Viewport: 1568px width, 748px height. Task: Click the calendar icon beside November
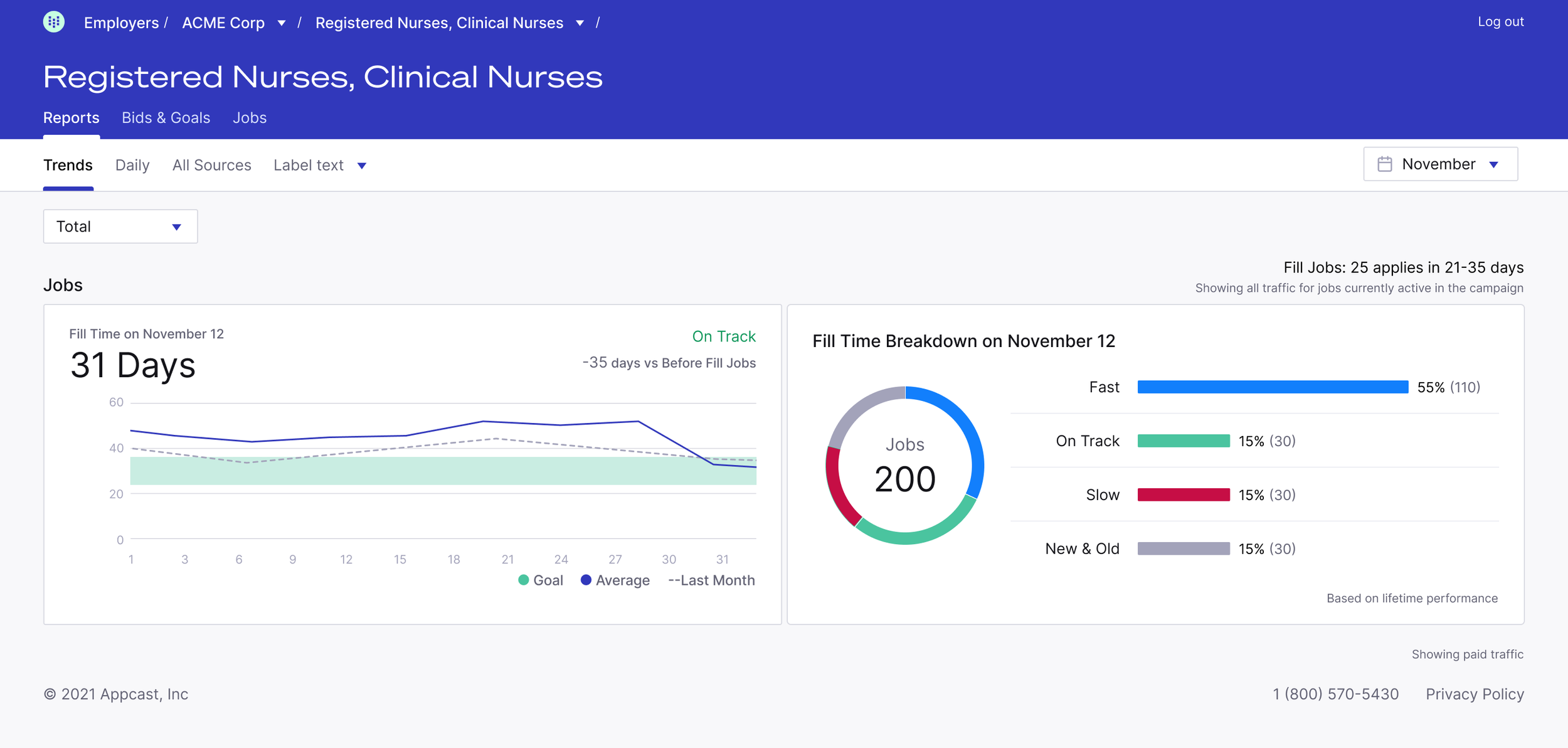(x=1384, y=164)
